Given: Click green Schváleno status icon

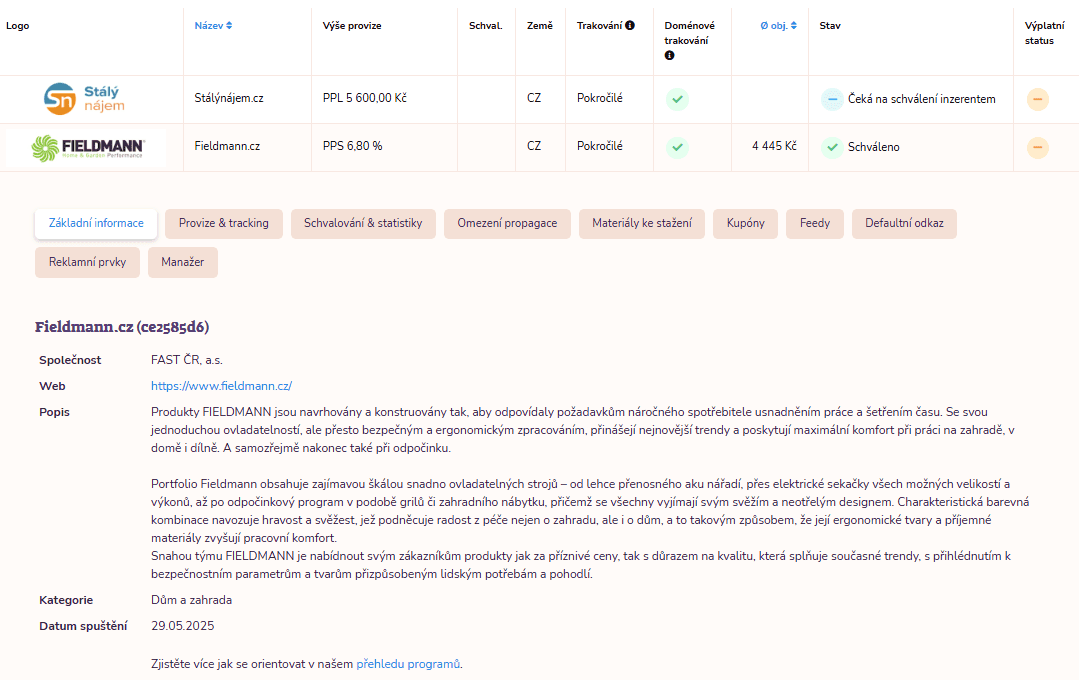Looking at the screenshot, I should pyautogui.click(x=832, y=147).
